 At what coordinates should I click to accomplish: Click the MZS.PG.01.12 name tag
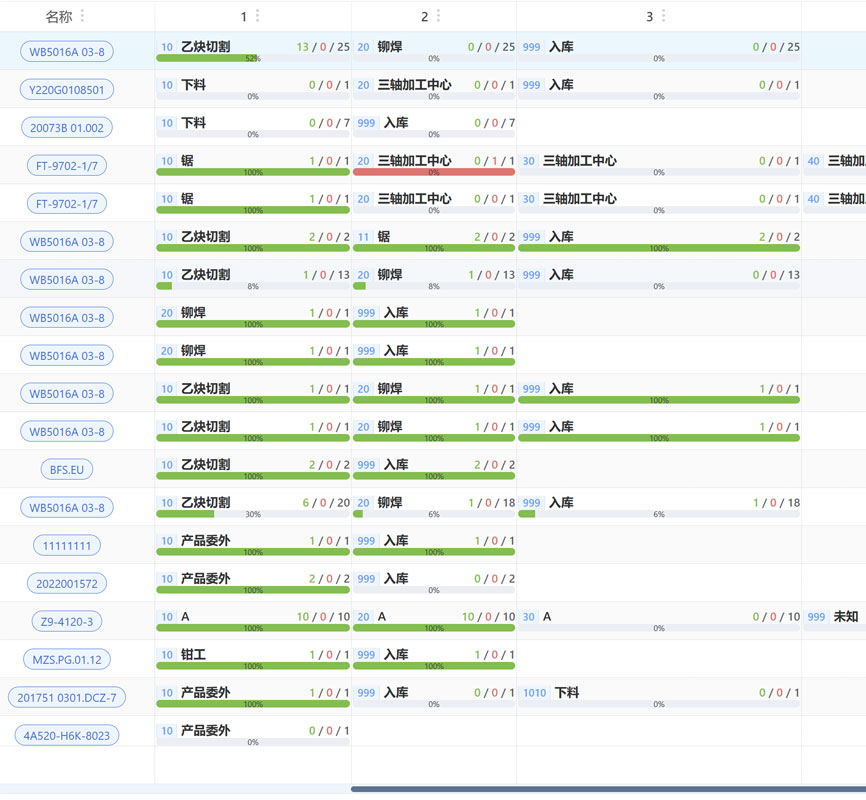67,660
